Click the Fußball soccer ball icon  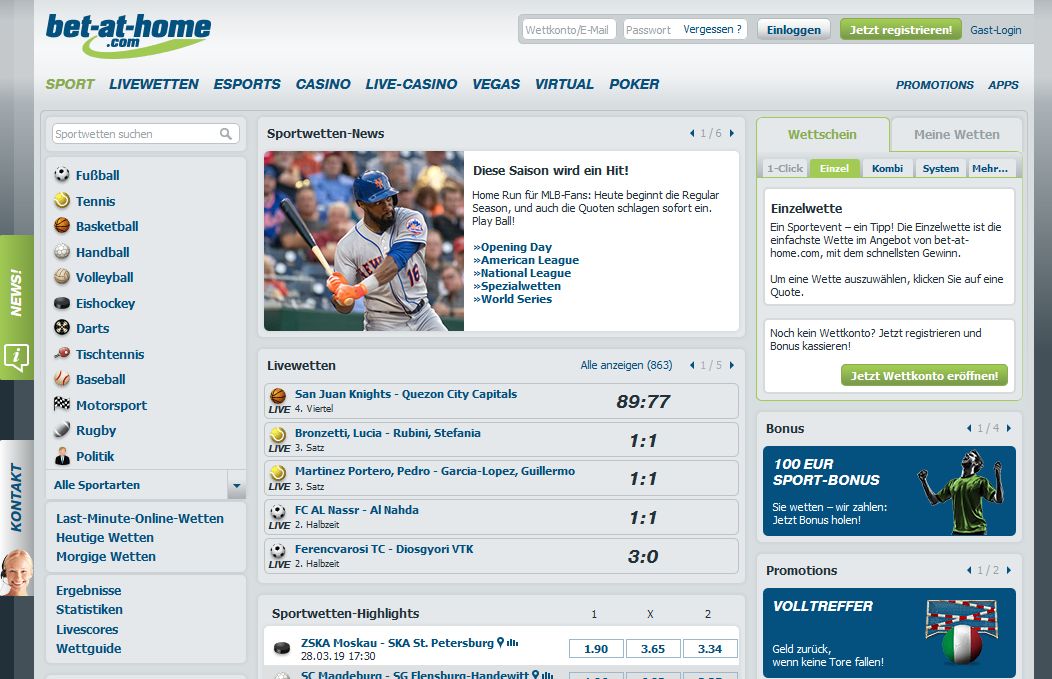pos(62,174)
